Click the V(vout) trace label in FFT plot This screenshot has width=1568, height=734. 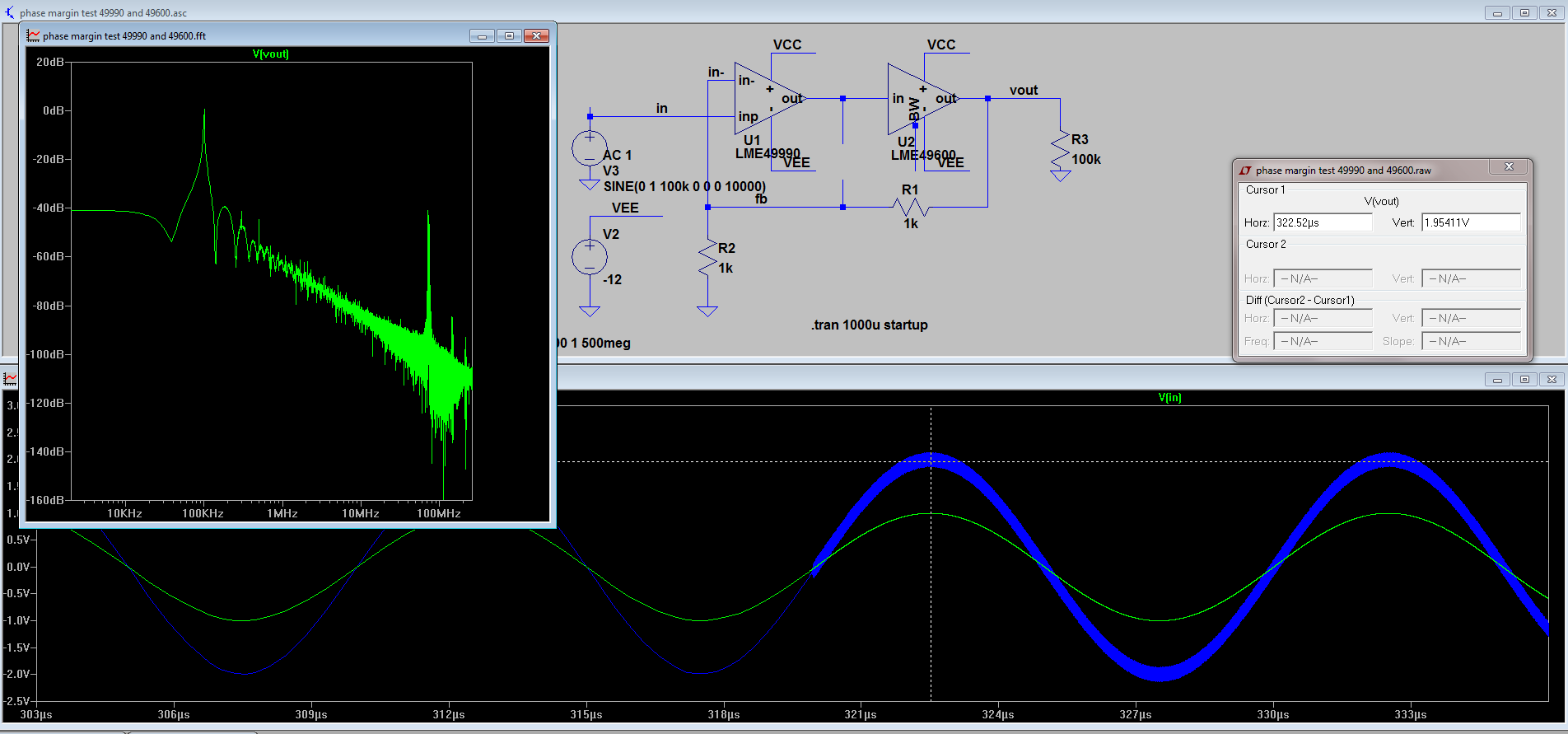click(270, 54)
